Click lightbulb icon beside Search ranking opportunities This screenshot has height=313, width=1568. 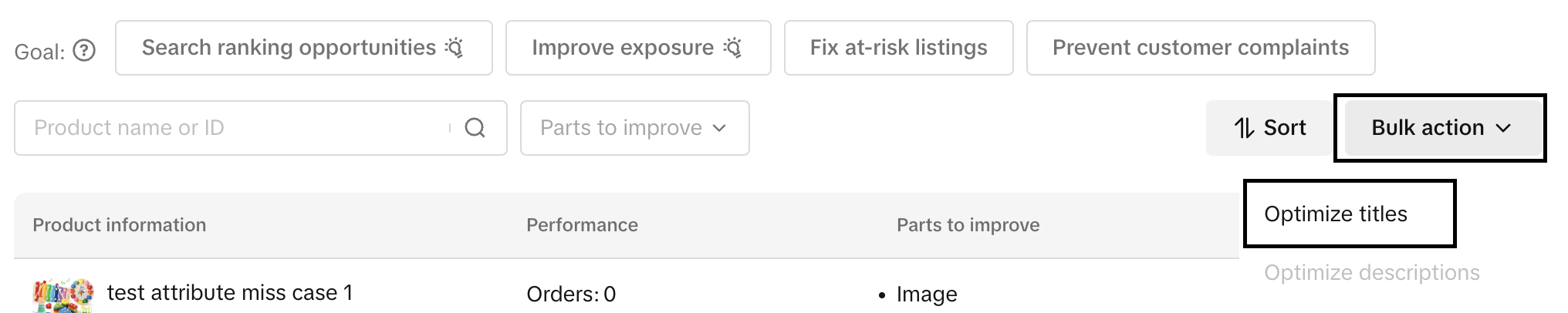pos(455,48)
